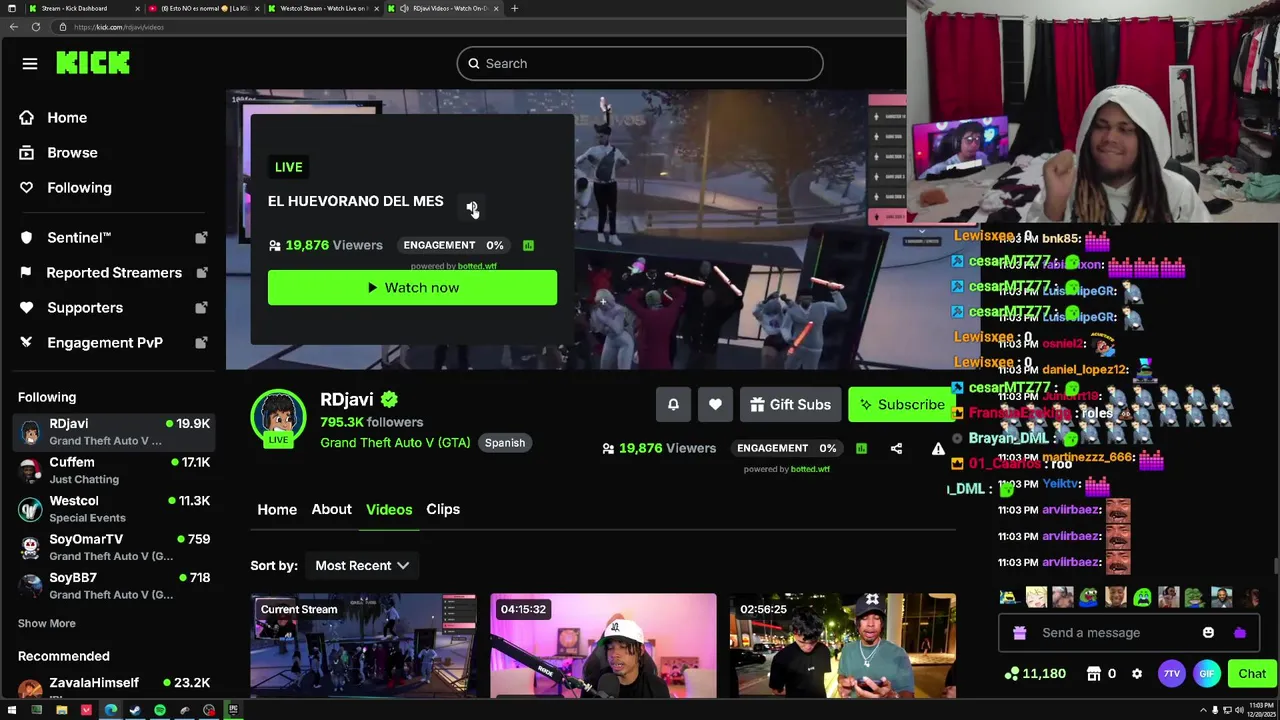Click green engagement icon near share
The height and width of the screenshot is (720, 1280).
coord(861,449)
